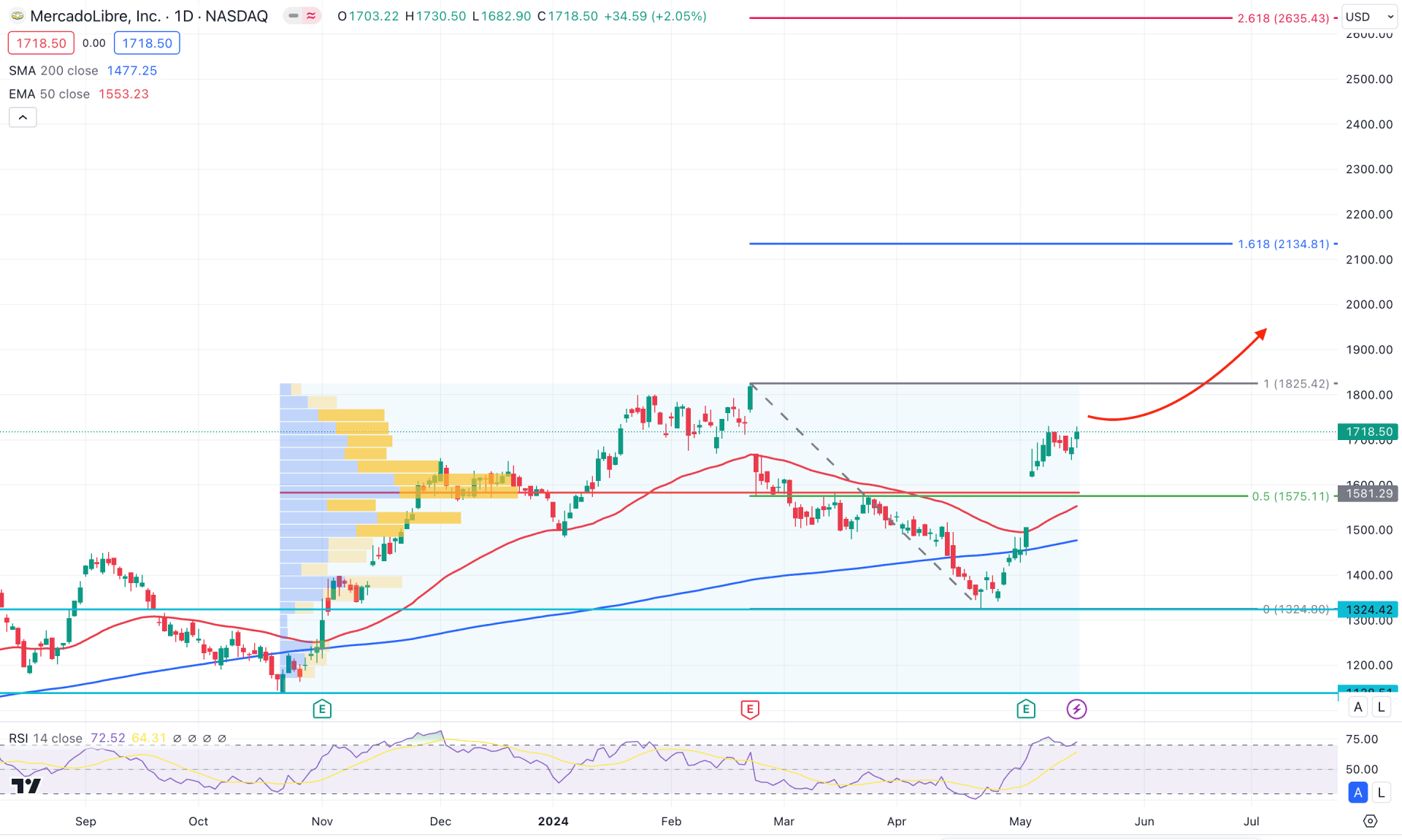Click the 0.00 spread value
Screen dimensions: 1402x840
click(94, 43)
